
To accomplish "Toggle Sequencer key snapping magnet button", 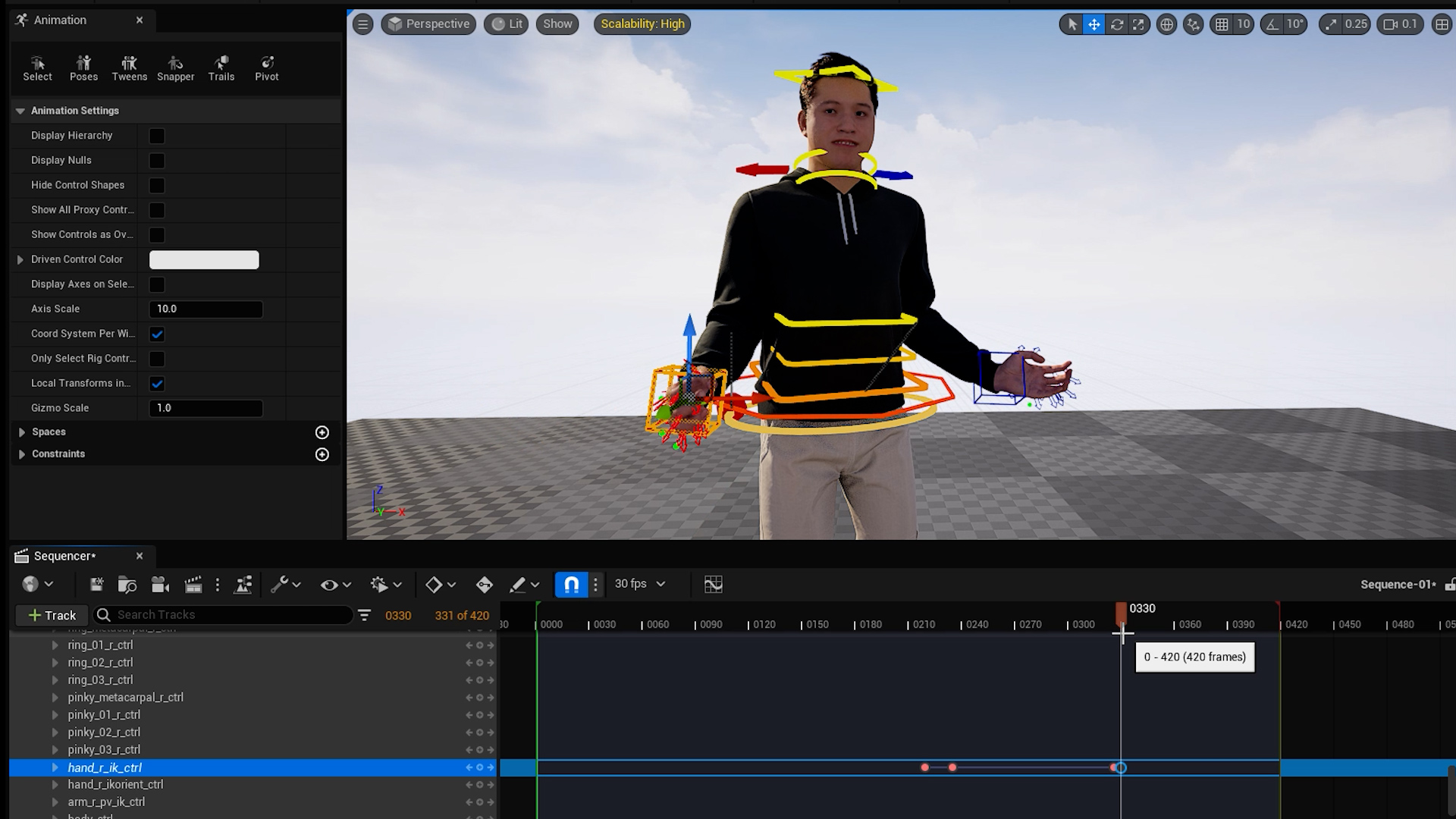I will 572,585.
